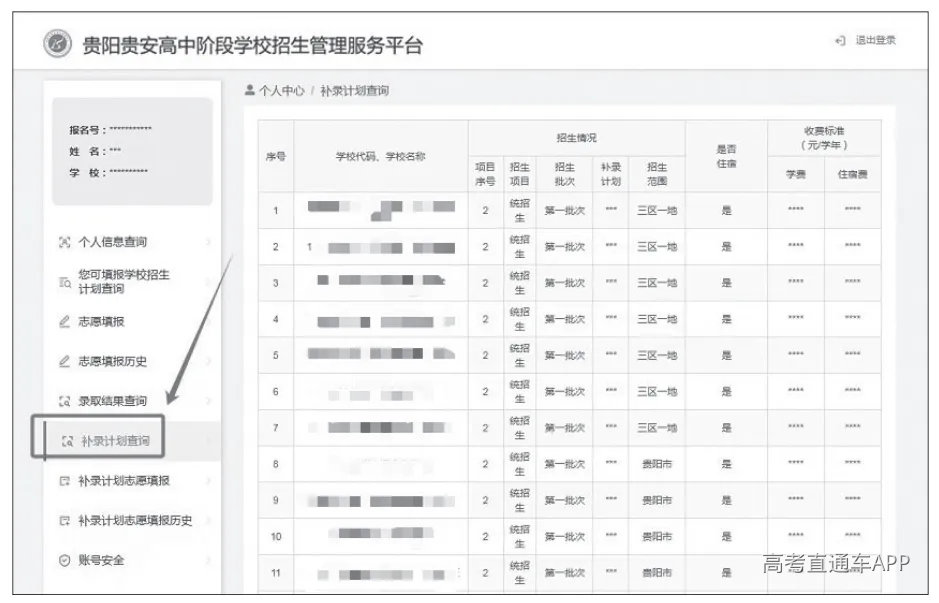Open 补录计划志愿填报历史 menu item
This screenshot has width=939, height=603.
coord(135,521)
